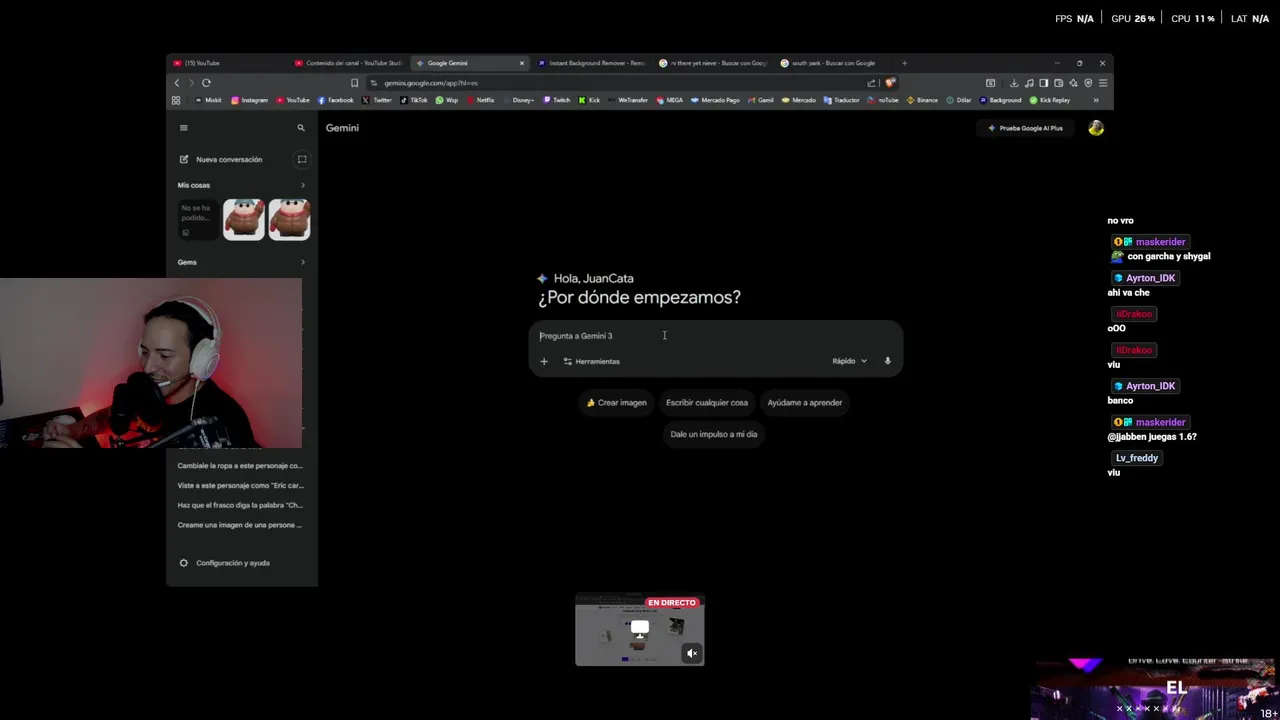Click the share icon in address bar
The width and height of the screenshot is (1280, 720).
(872, 83)
